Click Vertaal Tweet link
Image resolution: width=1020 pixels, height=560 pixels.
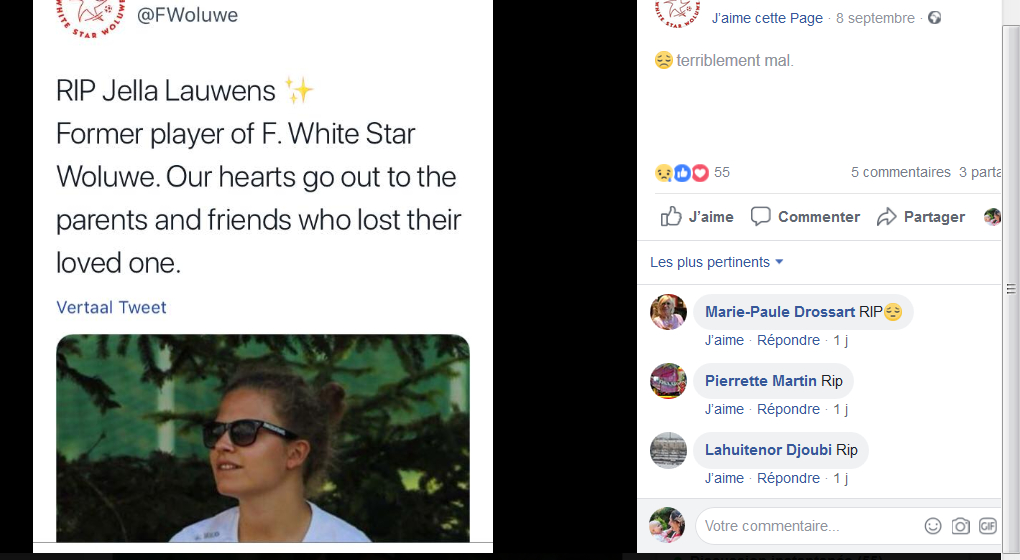pyautogui.click(x=111, y=307)
